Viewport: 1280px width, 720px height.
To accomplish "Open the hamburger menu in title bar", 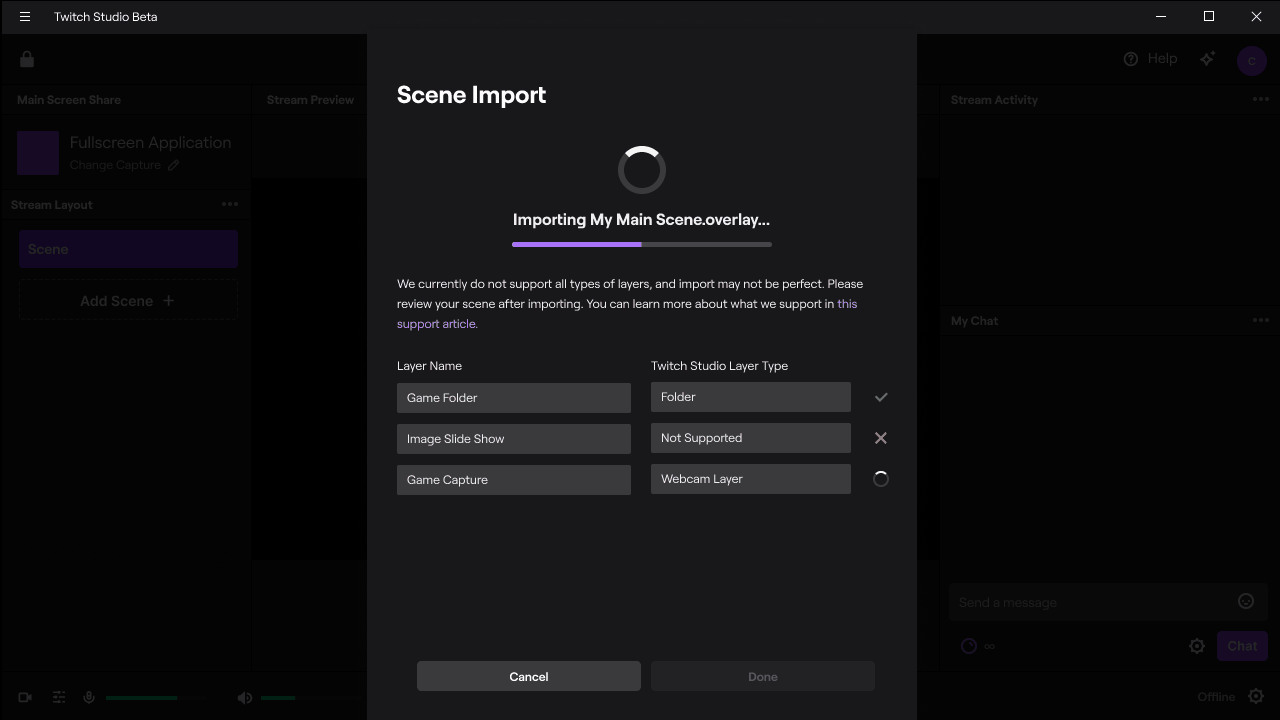I will (25, 17).
